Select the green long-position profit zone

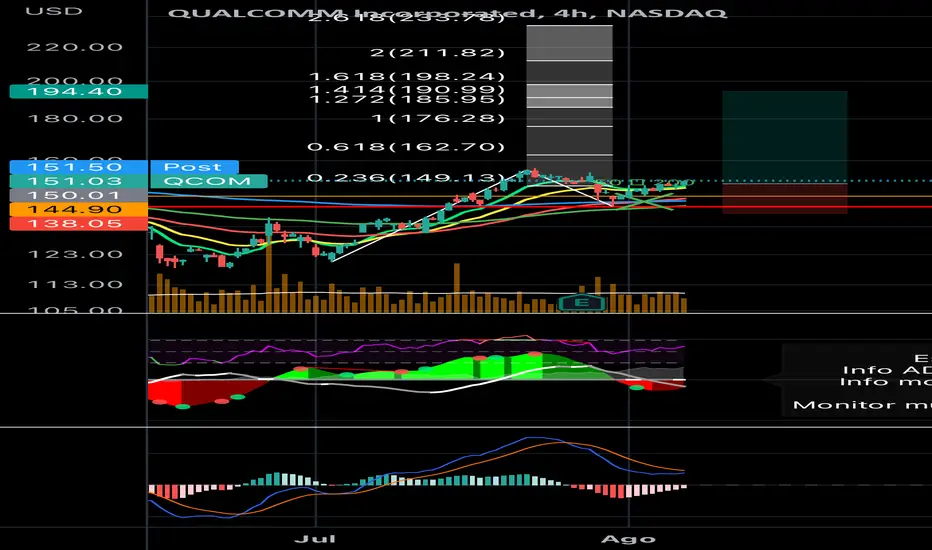(785, 137)
